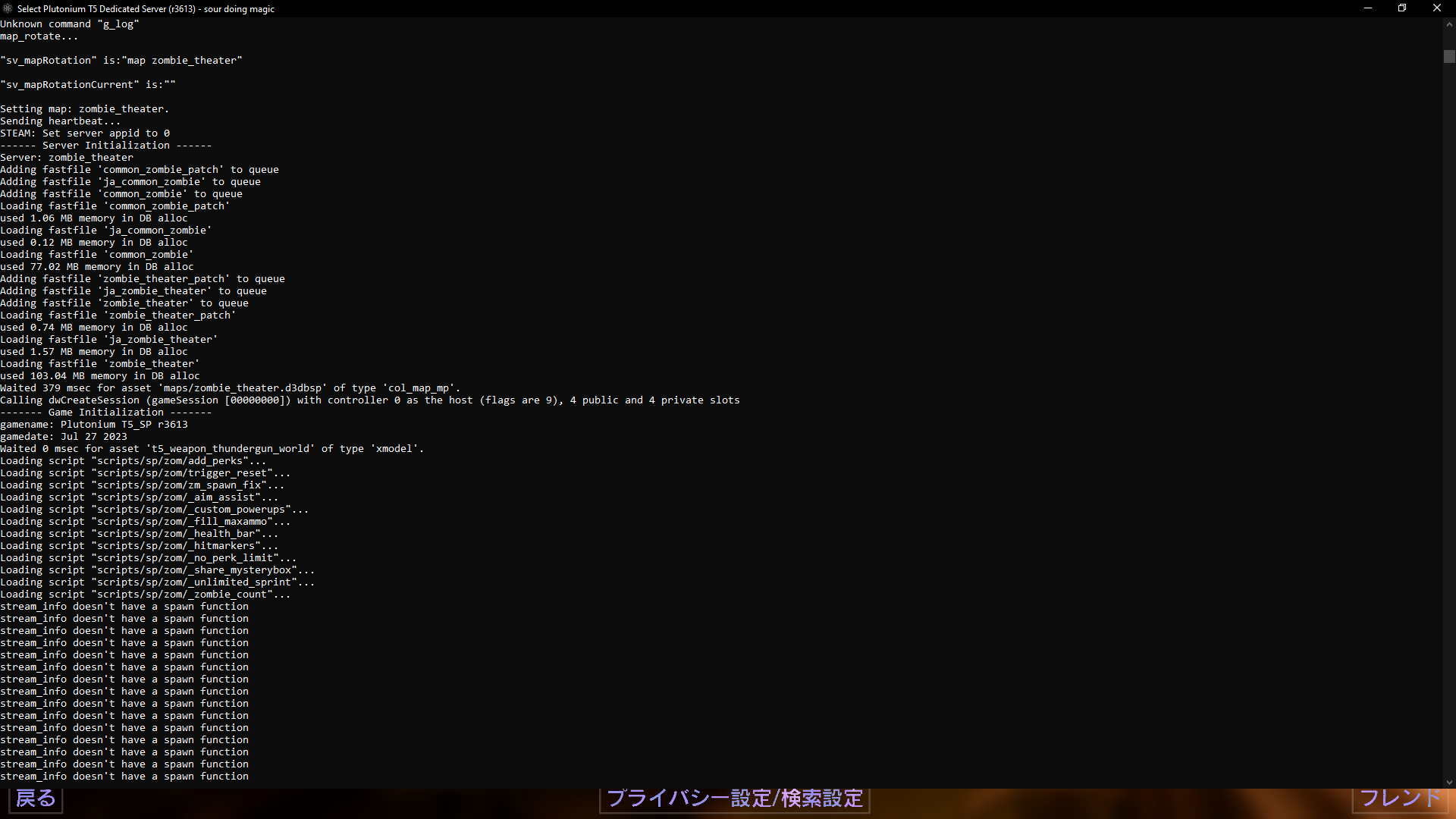Screen dimensions: 1456x819
Task: Click 'gamedate: Jul 27 2023' line
Action: tap(64, 437)
